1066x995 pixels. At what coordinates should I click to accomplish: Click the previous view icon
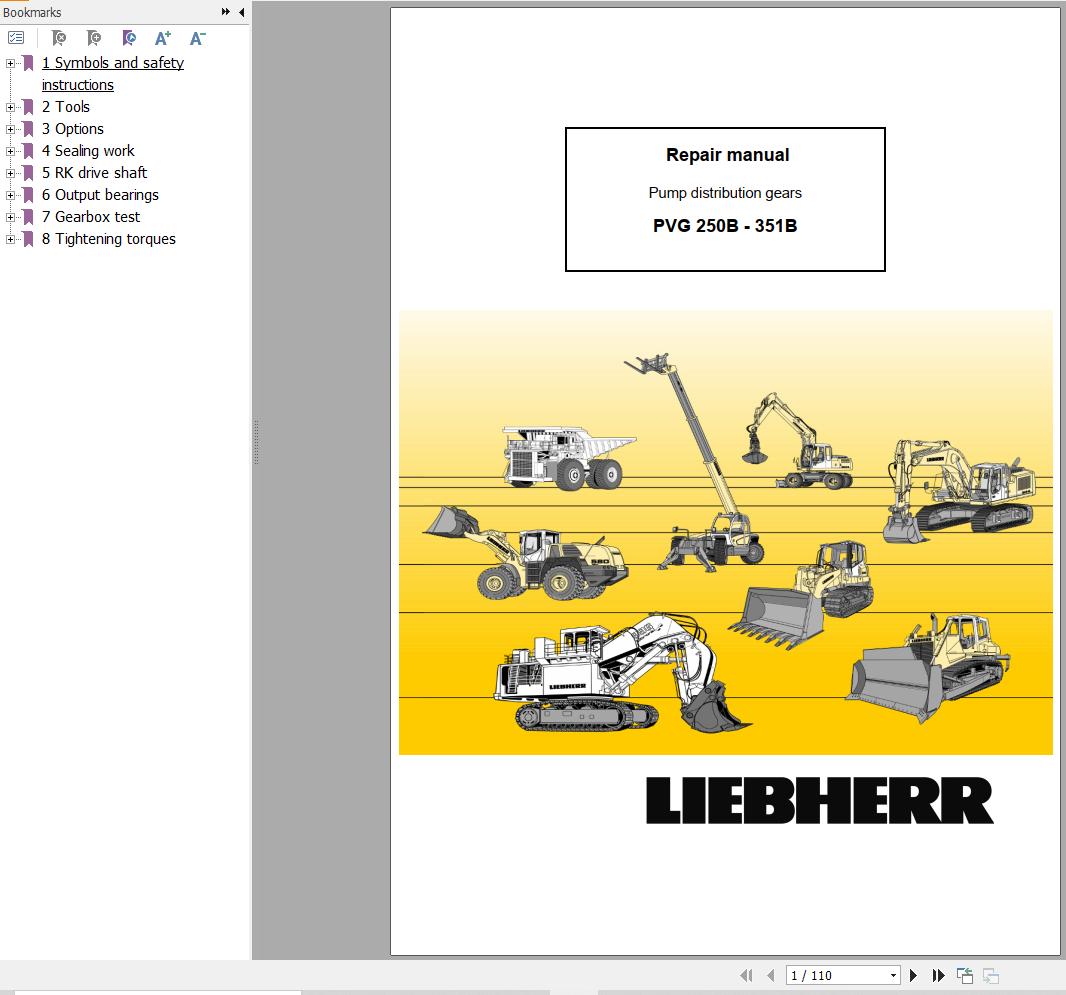coord(965,975)
